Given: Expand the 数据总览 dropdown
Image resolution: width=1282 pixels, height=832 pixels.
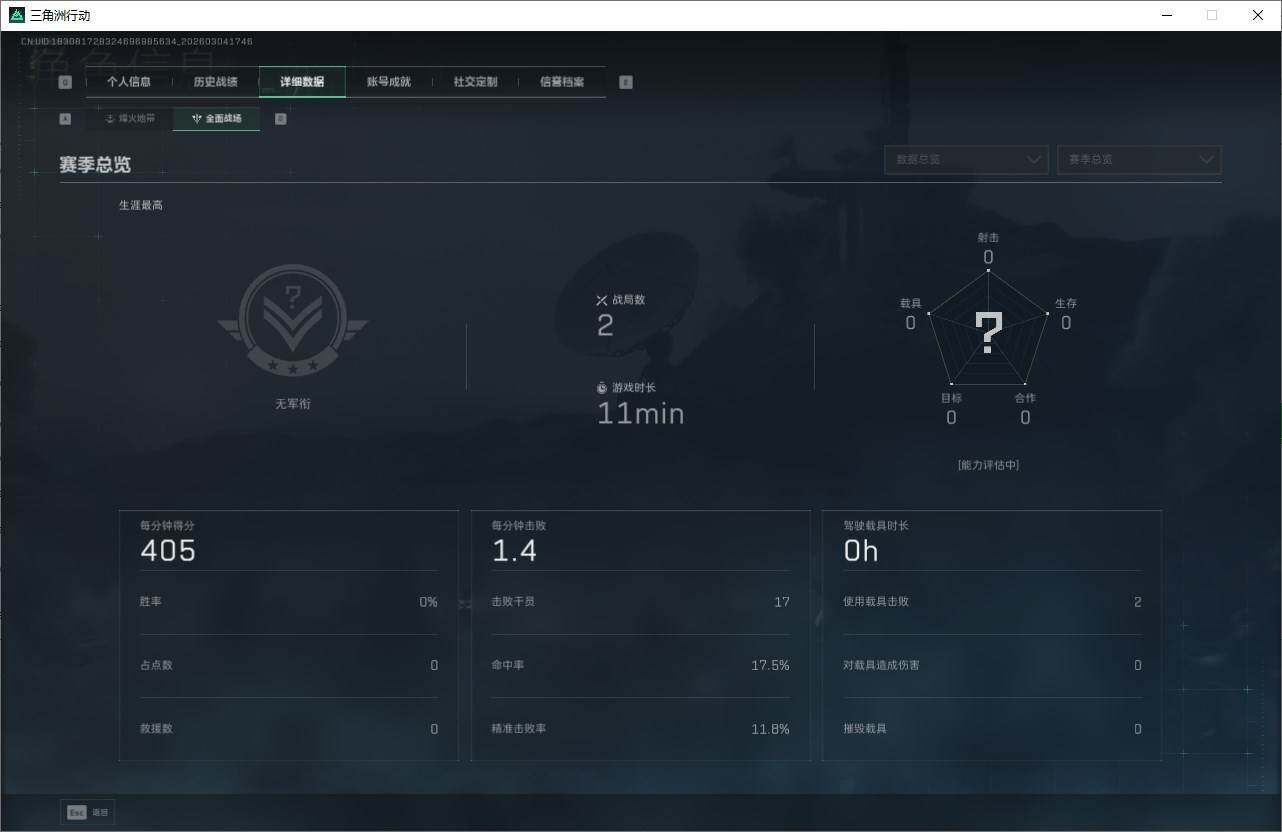Looking at the screenshot, I should (x=966, y=160).
